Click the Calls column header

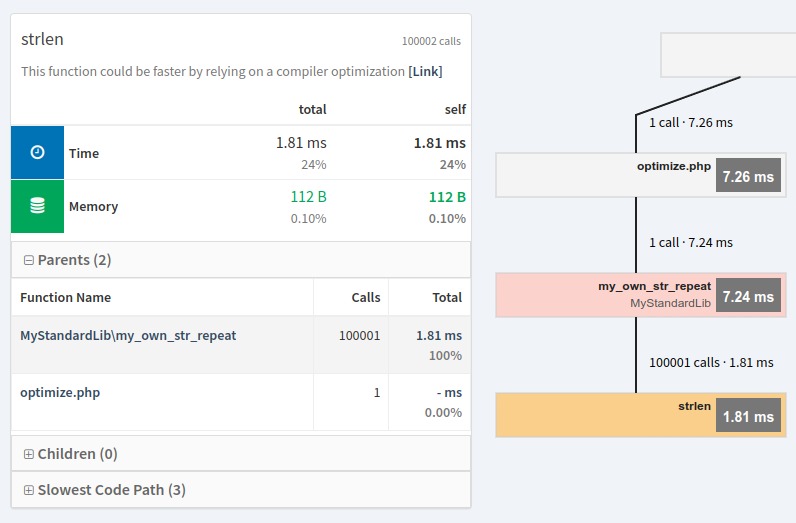pyautogui.click(x=366, y=298)
